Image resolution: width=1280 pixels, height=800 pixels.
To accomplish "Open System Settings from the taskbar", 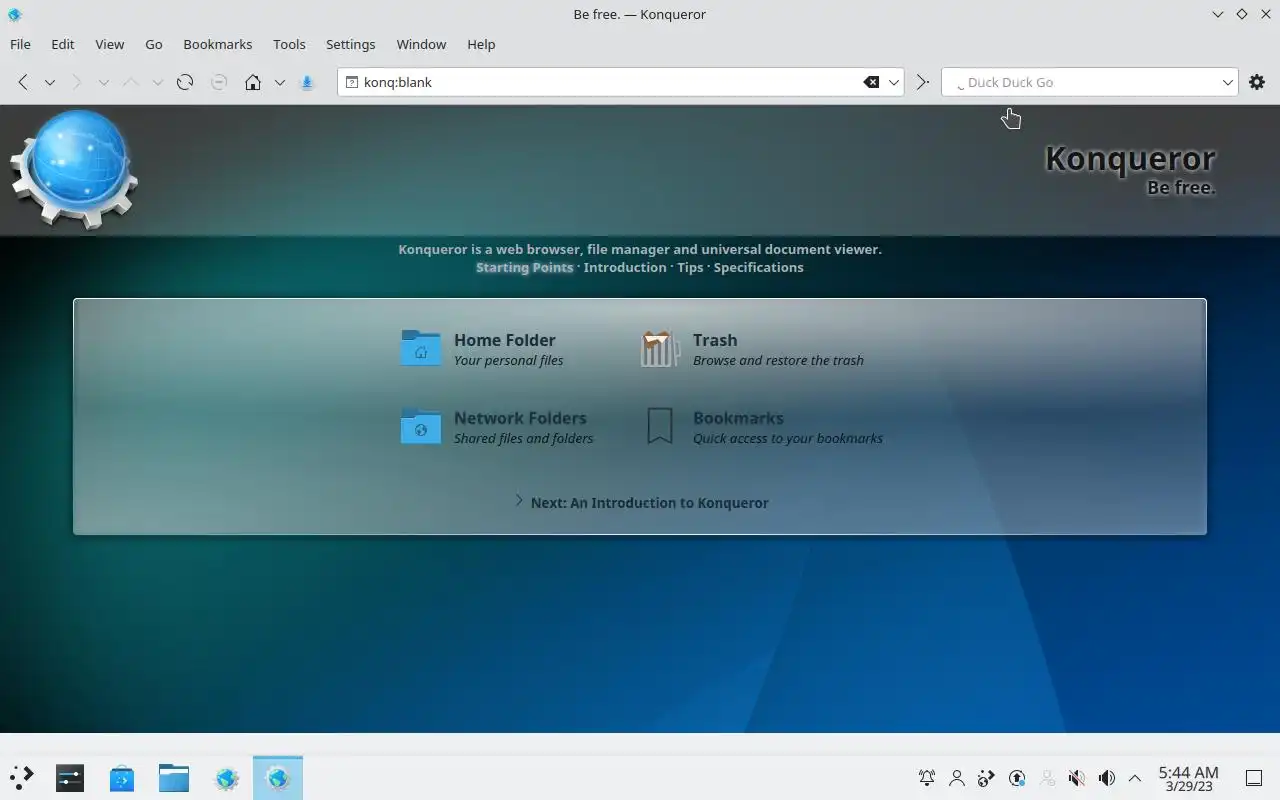I will coord(70,777).
